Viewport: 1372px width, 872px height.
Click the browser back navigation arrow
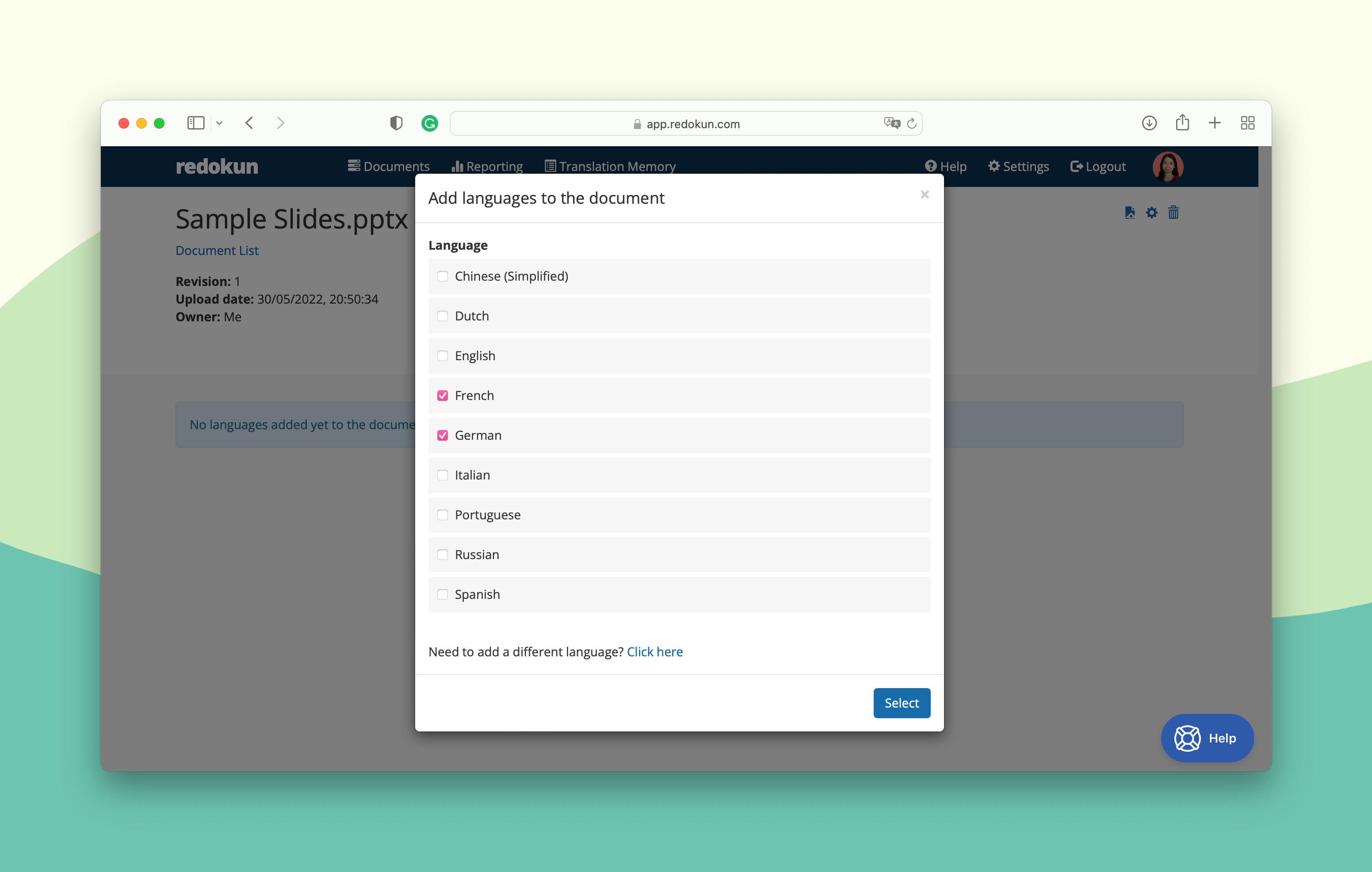click(x=249, y=123)
